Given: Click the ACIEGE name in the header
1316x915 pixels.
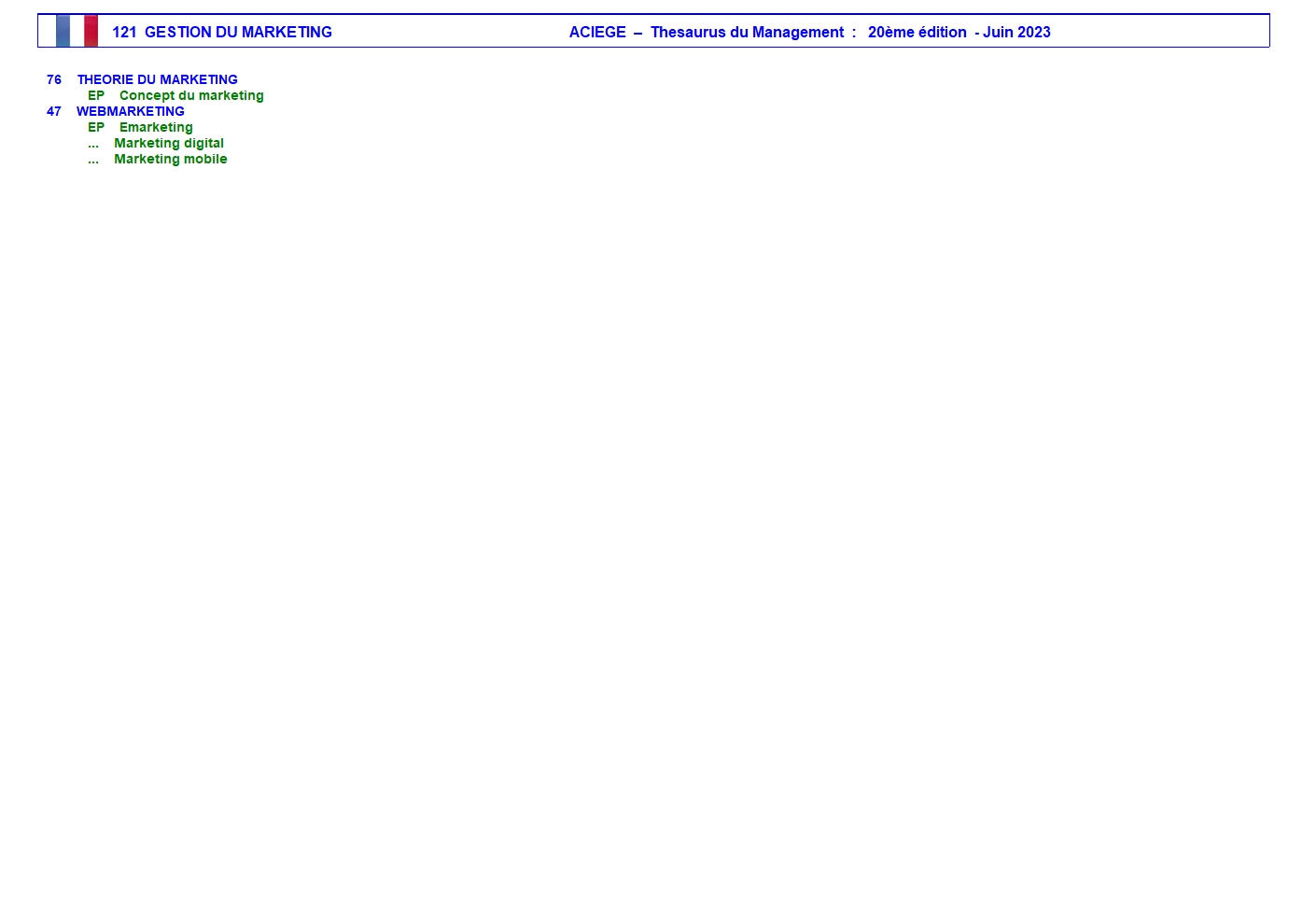Looking at the screenshot, I should pyautogui.click(x=597, y=32).
